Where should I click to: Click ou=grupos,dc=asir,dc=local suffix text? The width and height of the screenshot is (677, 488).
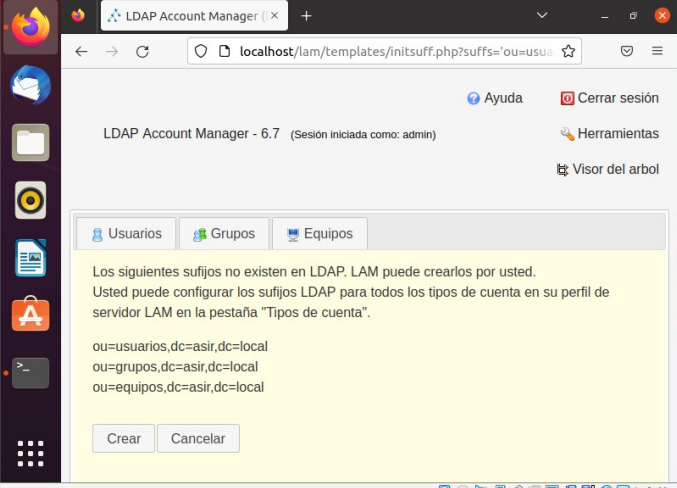tap(175, 367)
